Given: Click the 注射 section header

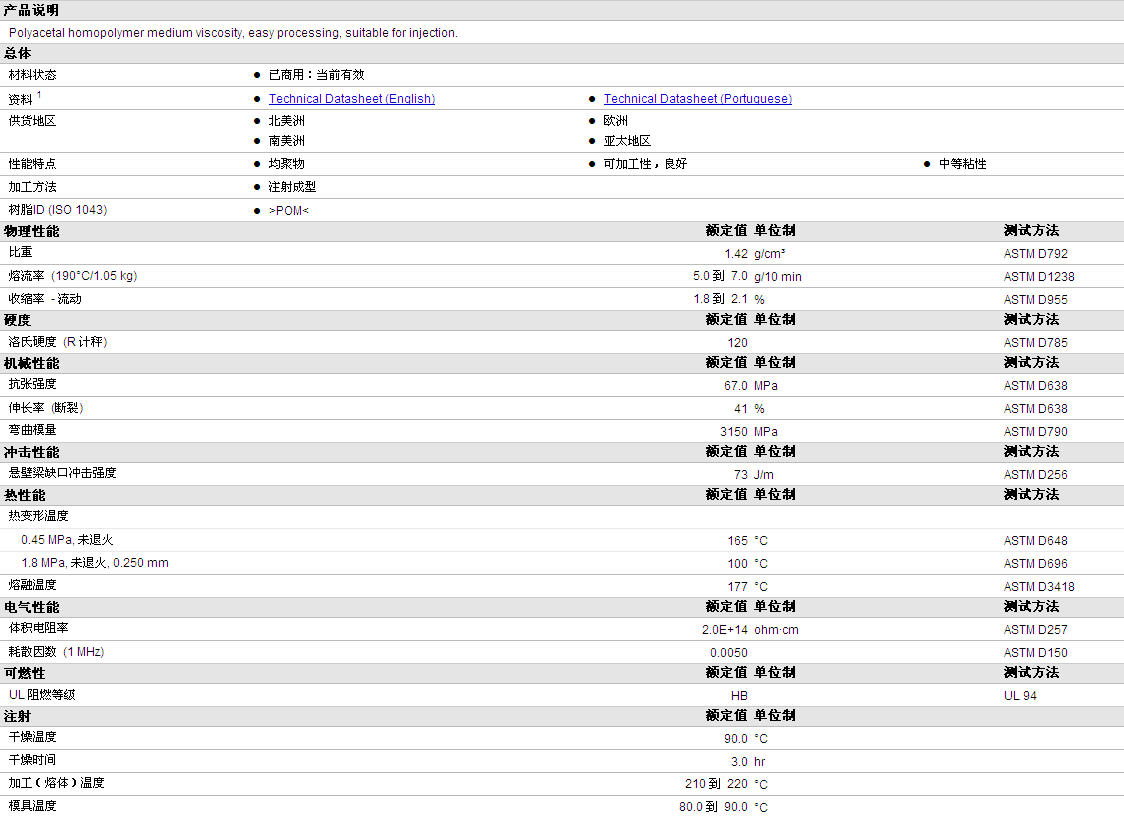Looking at the screenshot, I should 18,716.
